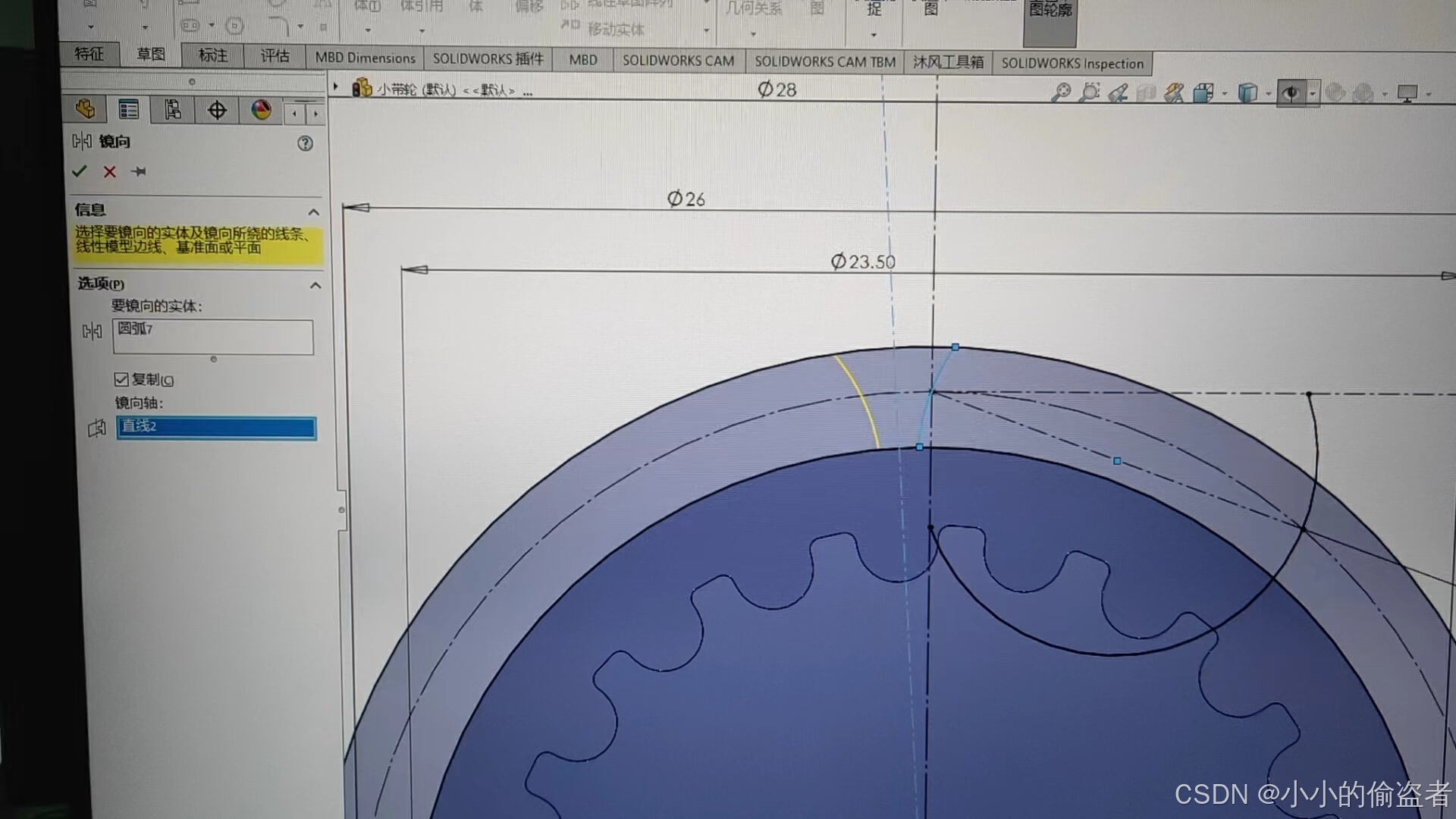This screenshot has height=819, width=1456.
Task: Open the DisplayManager color ball tab
Action: coord(261,111)
